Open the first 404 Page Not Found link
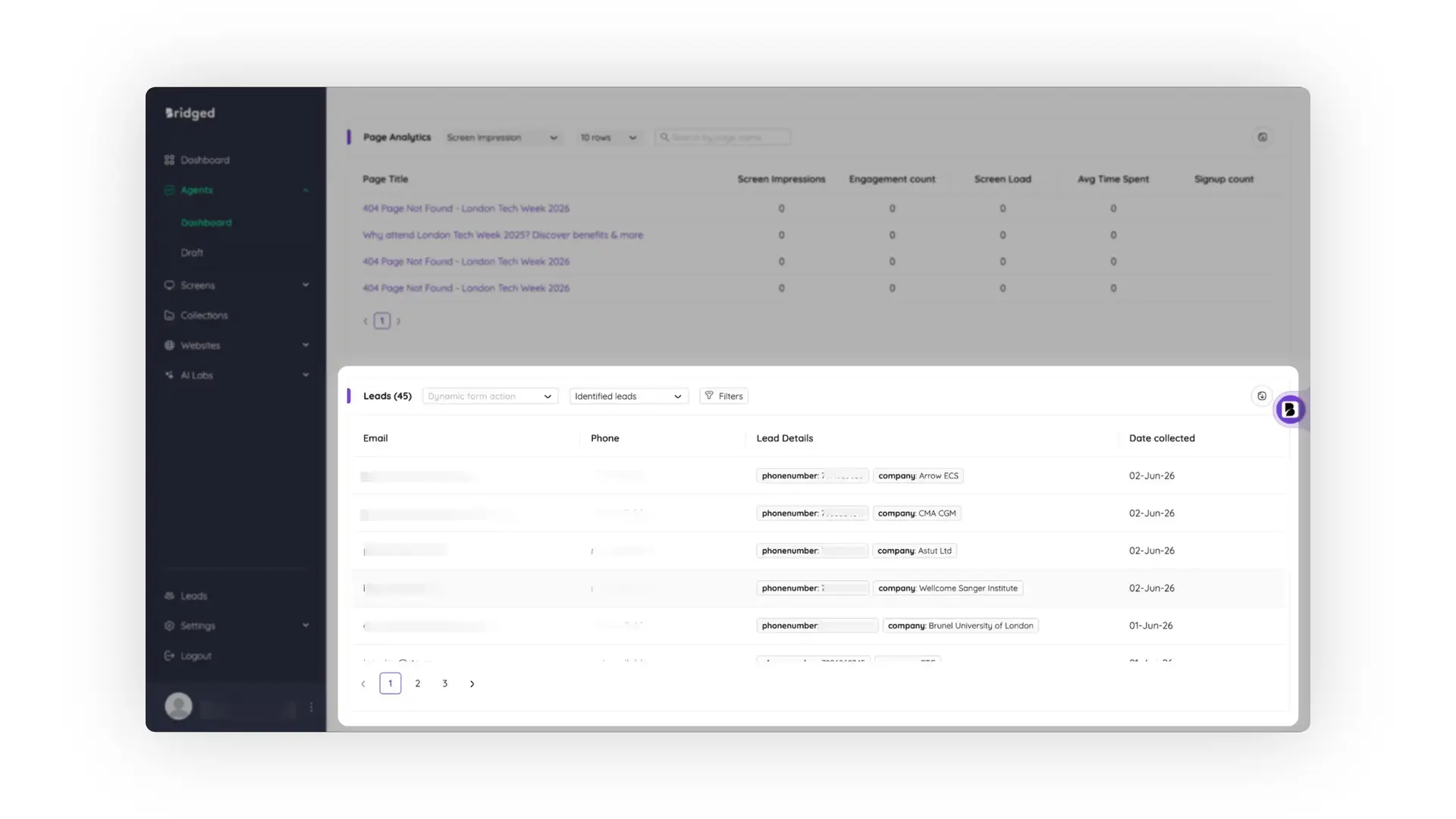This screenshot has width=1456, height=819. (x=466, y=209)
